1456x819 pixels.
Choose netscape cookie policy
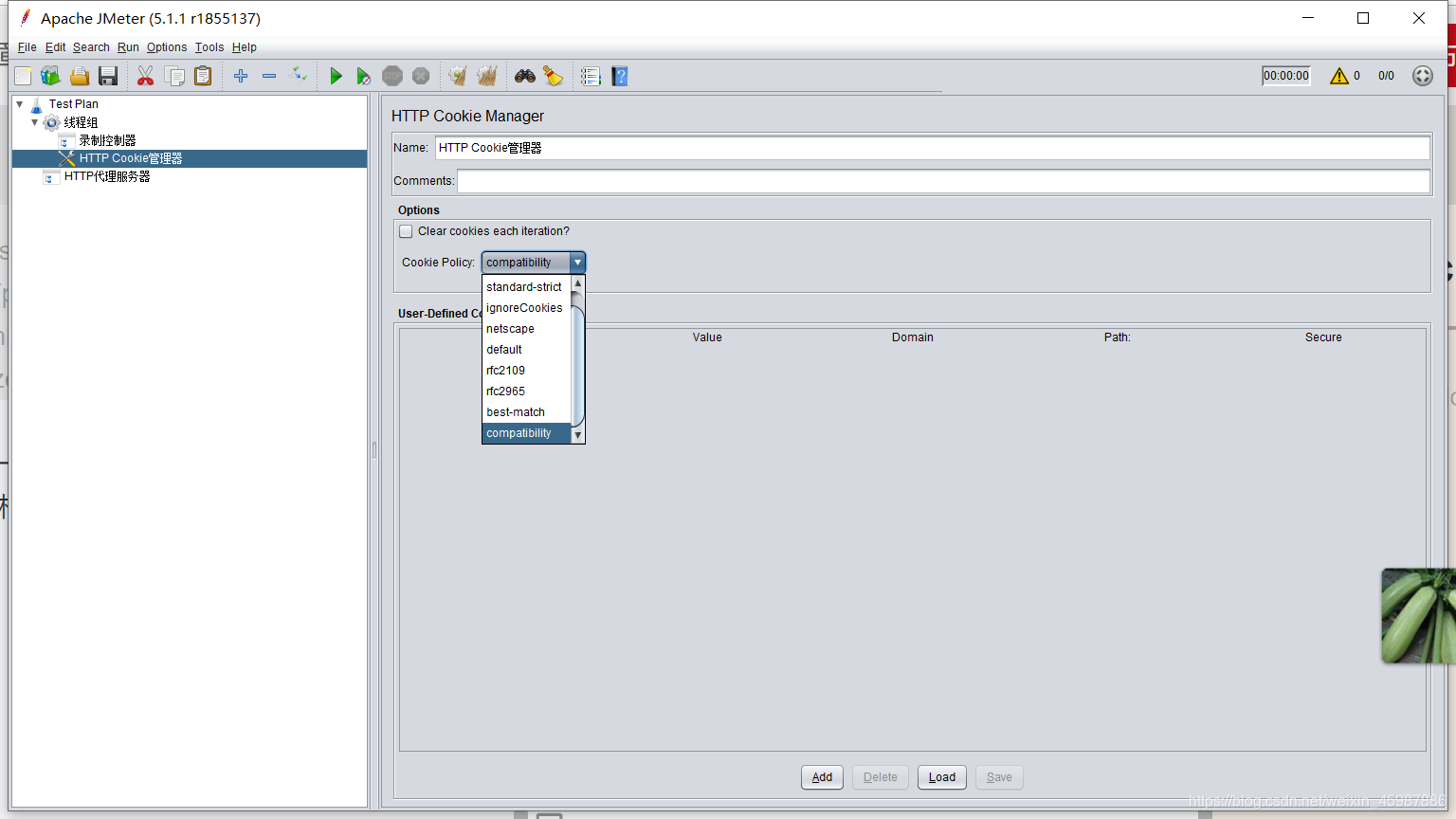point(526,329)
